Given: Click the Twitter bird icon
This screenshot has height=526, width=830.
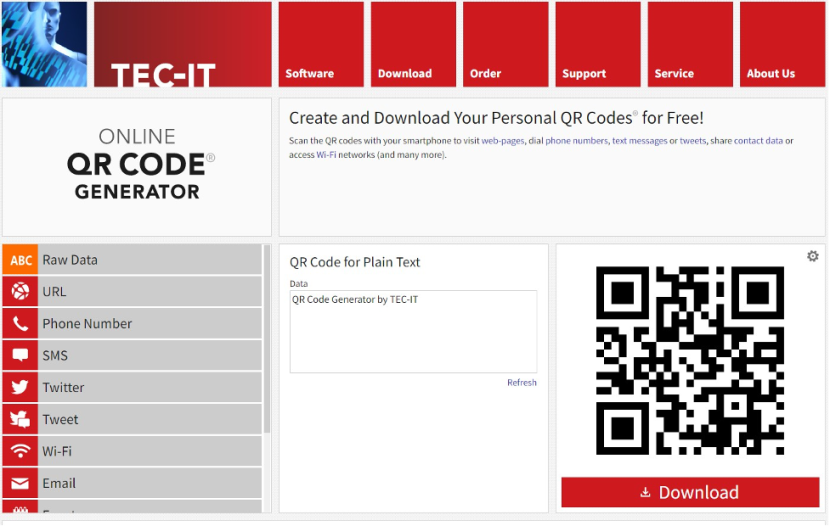Looking at the screenshot, I should click(20, 388).
